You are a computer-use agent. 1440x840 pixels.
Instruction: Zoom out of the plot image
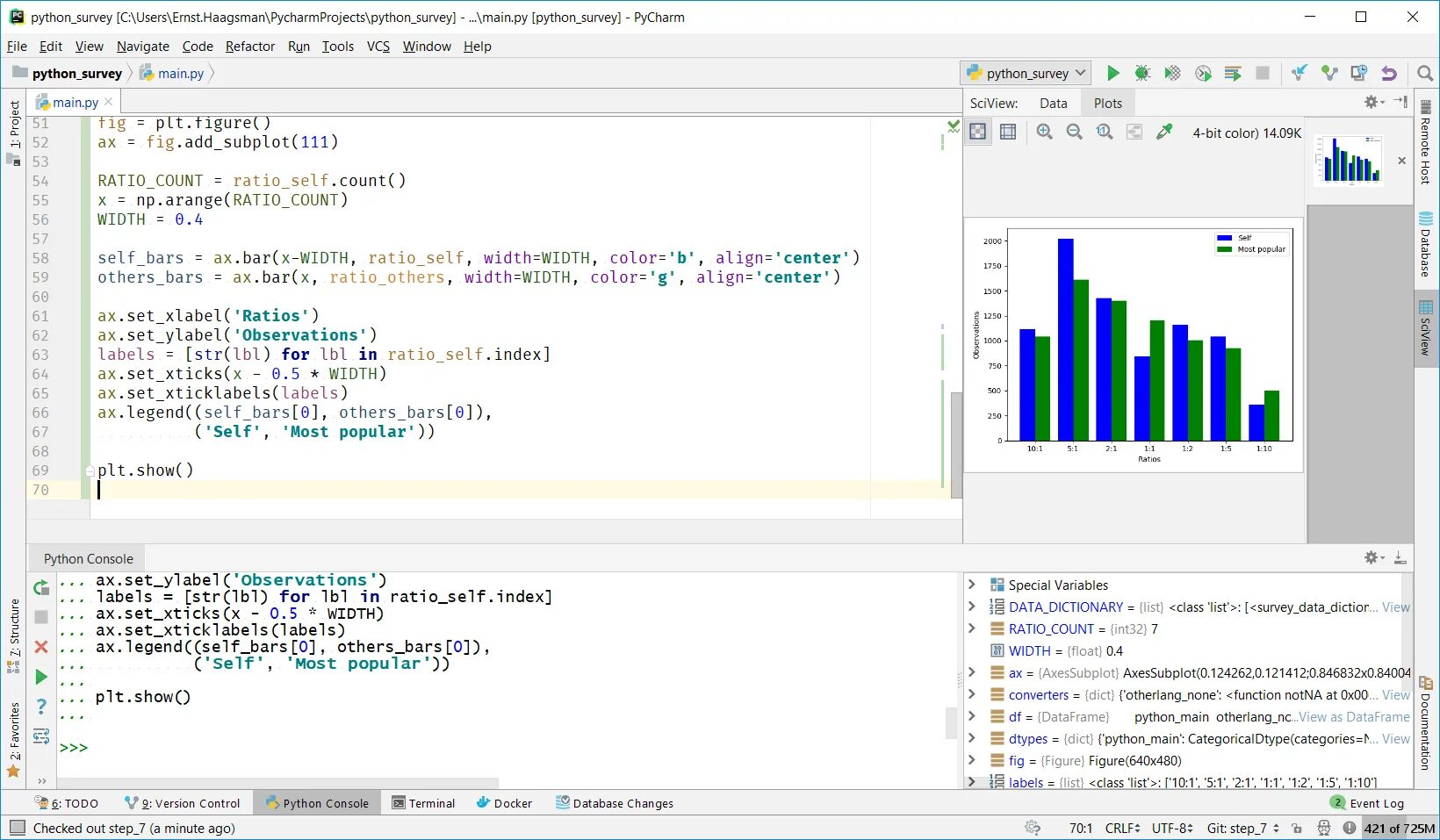[1074, 132]
